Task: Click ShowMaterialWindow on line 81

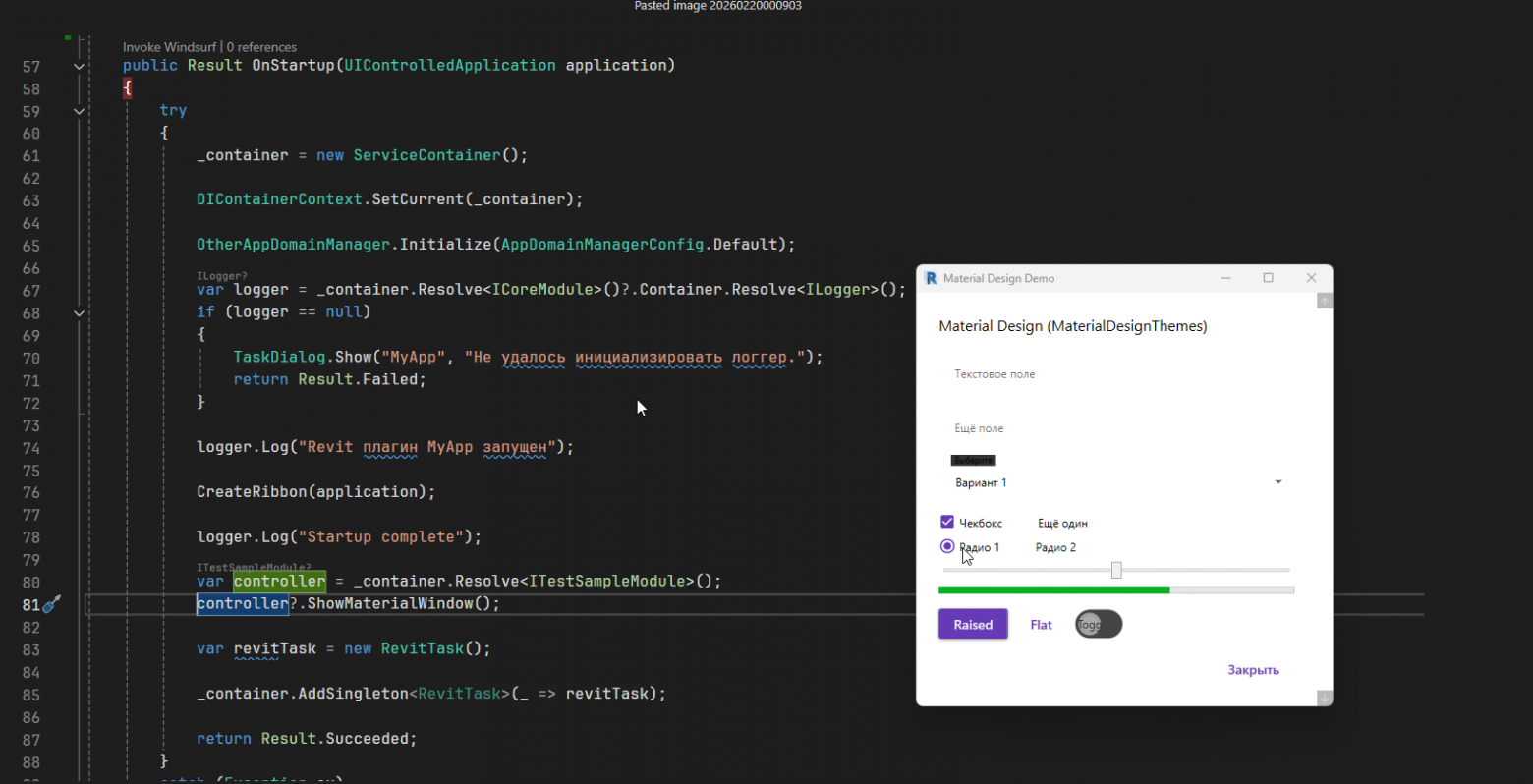Action: tap(390, 604)
